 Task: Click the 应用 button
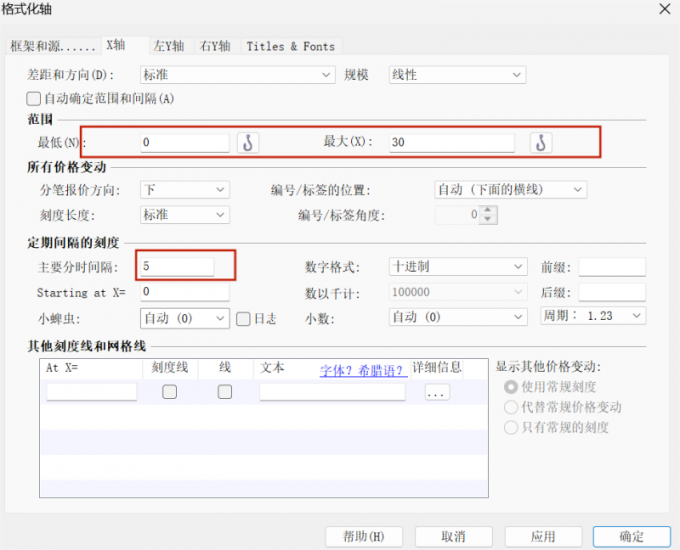click(543, 536)
